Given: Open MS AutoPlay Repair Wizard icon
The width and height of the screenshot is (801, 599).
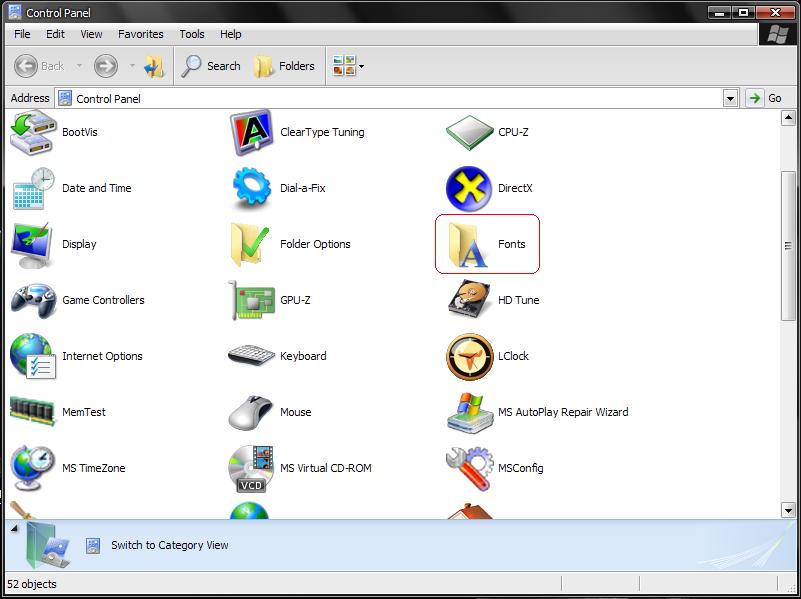Looking at the screenshot, I should [x=469, y=413].
